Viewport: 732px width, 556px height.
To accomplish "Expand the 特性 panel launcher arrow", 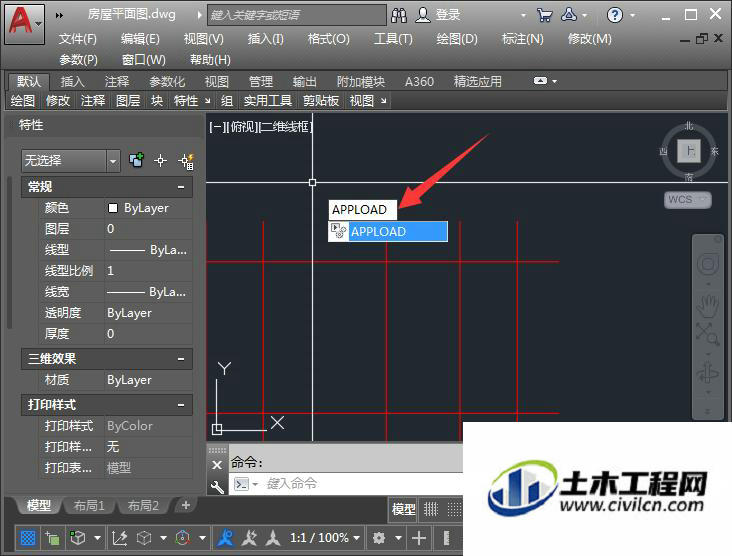I will tap(207, 100).
